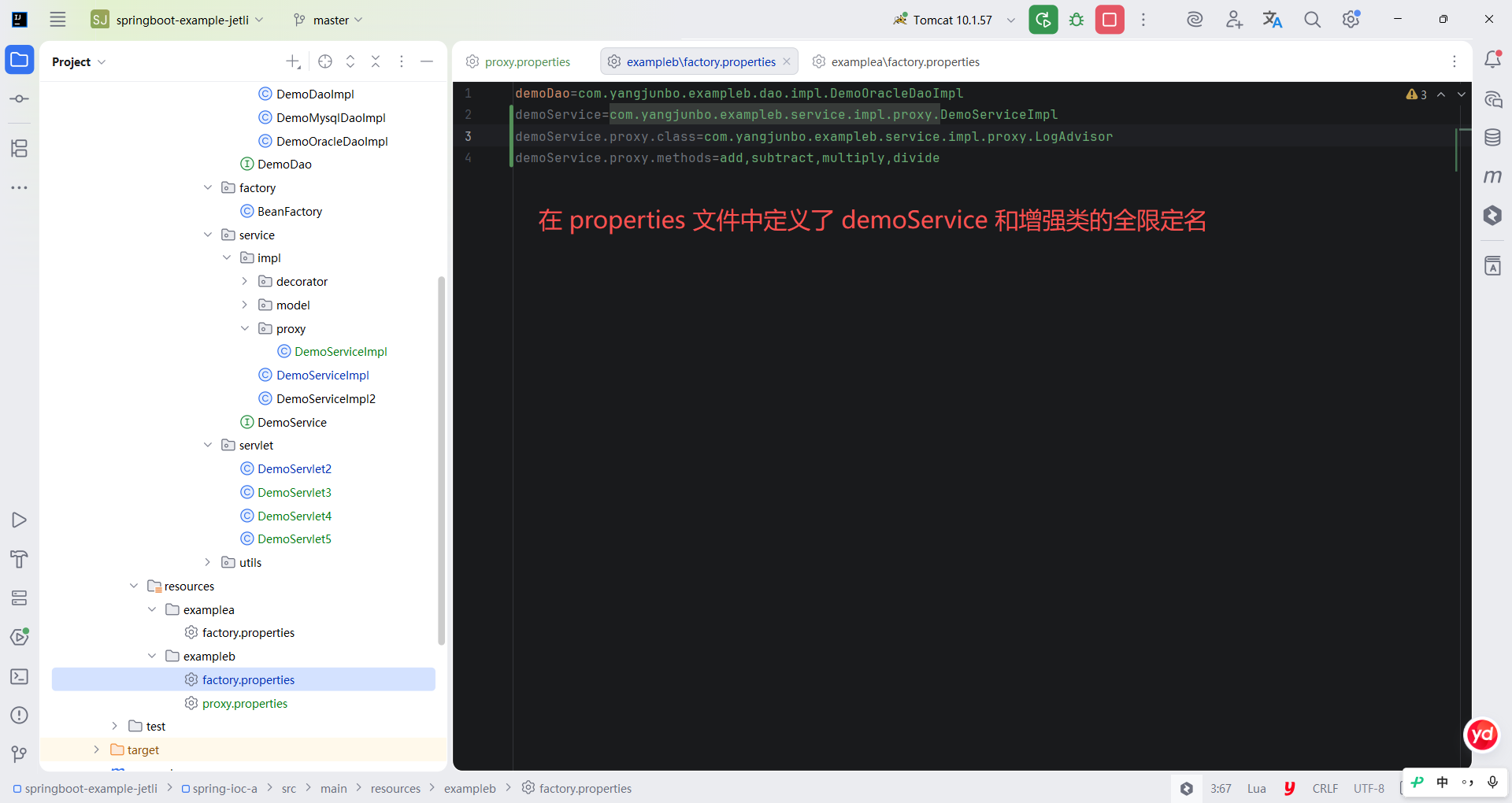Open the Services tool window
The width and height of the screenshot is (1512, 803).
coord(20,598)
